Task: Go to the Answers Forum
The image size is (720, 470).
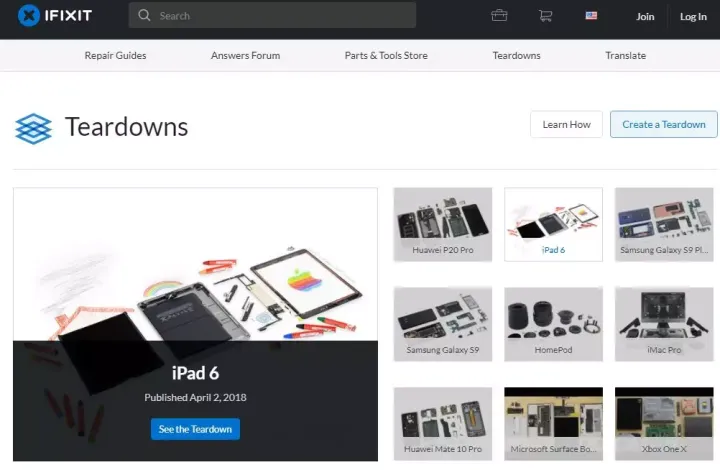Action: [x=245, y=56]
